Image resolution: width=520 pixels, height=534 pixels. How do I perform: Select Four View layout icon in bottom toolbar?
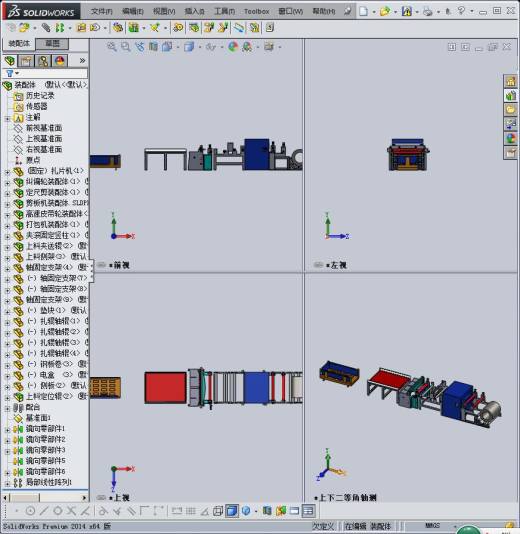[308, 511]
